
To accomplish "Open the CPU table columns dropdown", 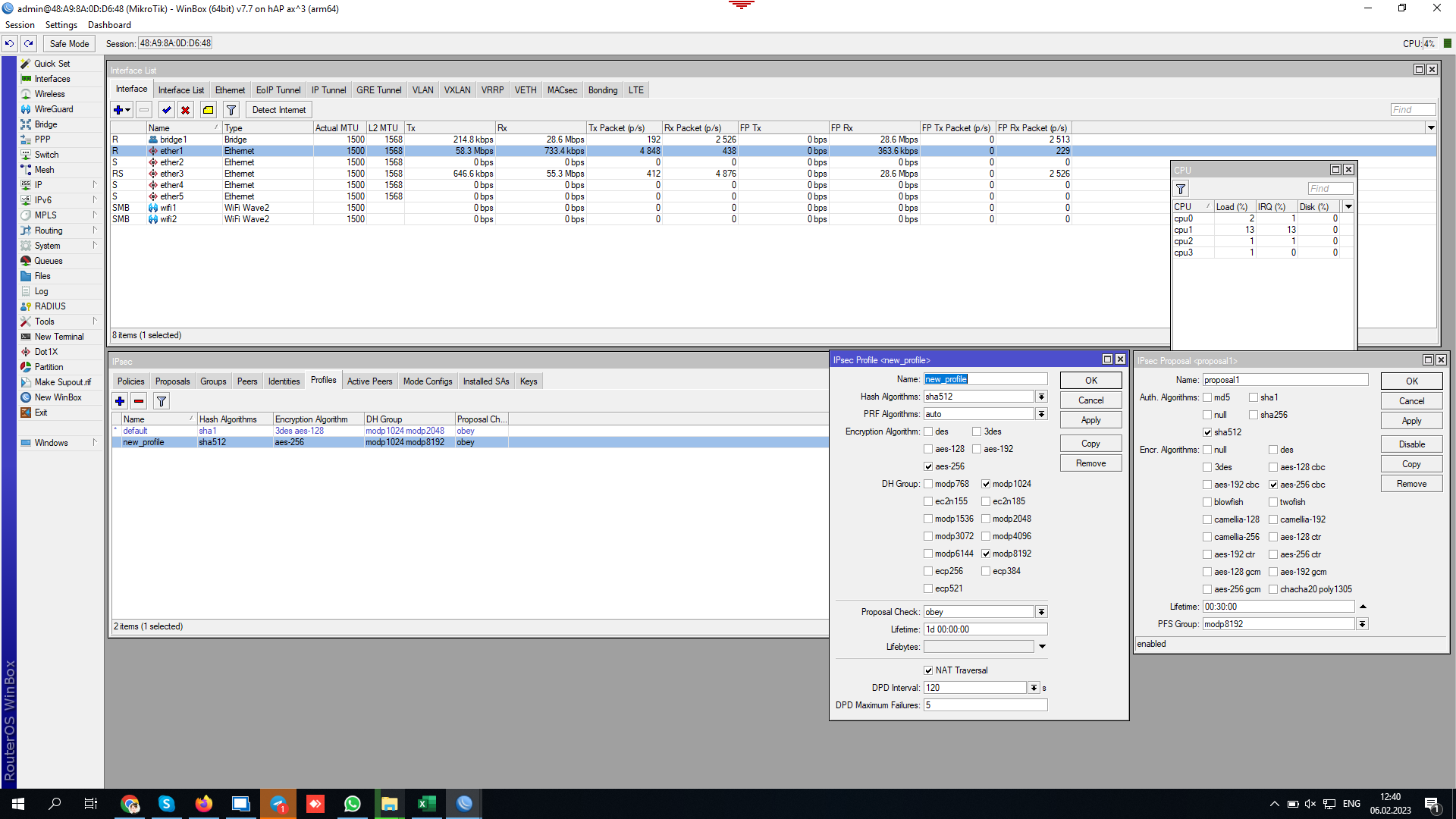I will tap(1348, 207).
